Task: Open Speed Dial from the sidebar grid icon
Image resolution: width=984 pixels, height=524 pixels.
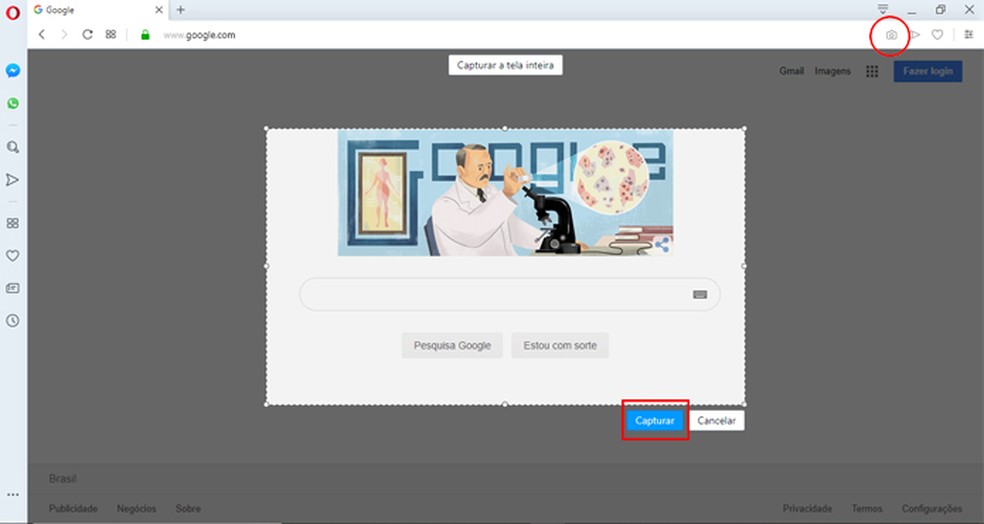Action: tap(13, 223)
